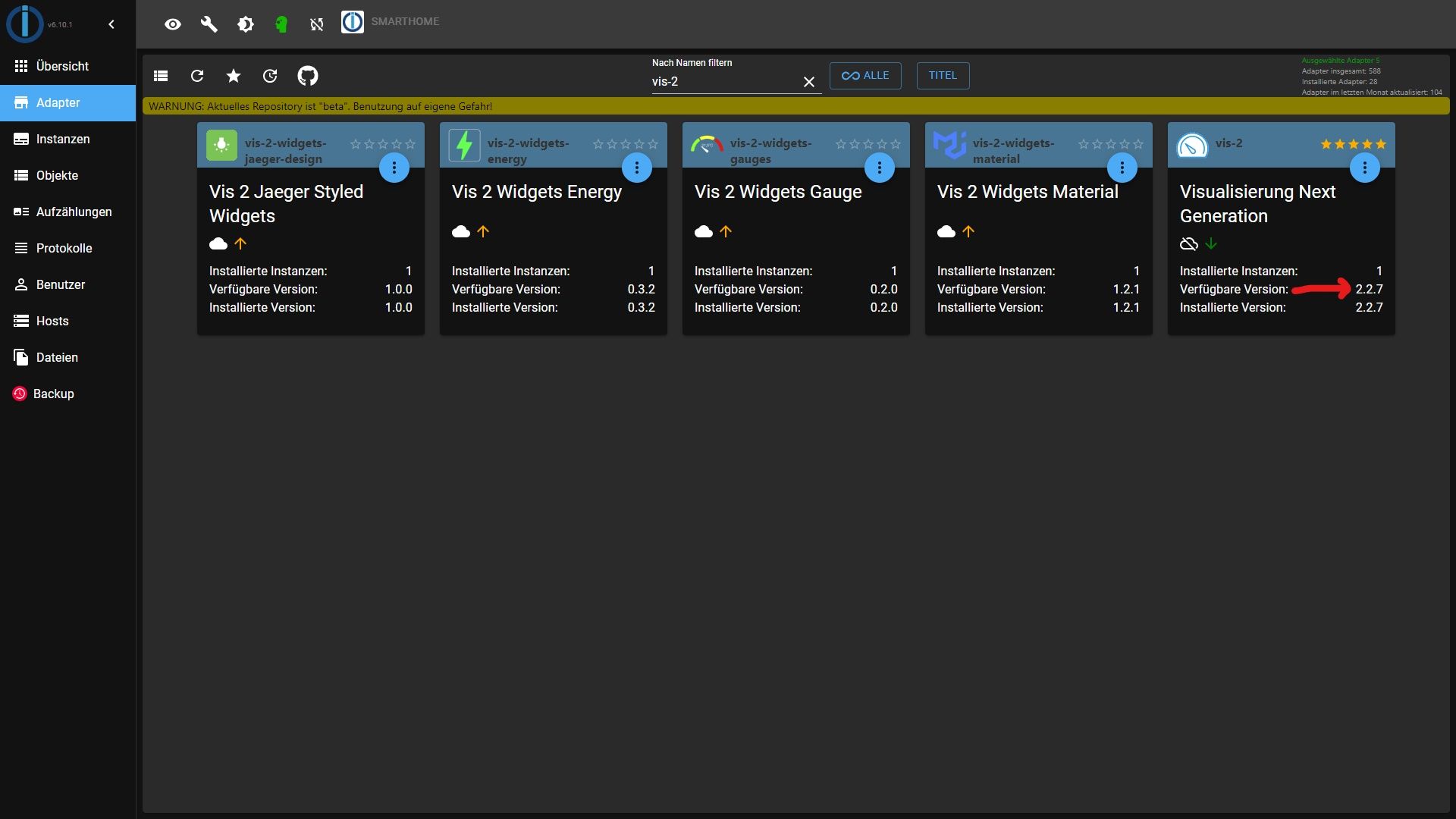Toggle the theme brightness icon

245,24
